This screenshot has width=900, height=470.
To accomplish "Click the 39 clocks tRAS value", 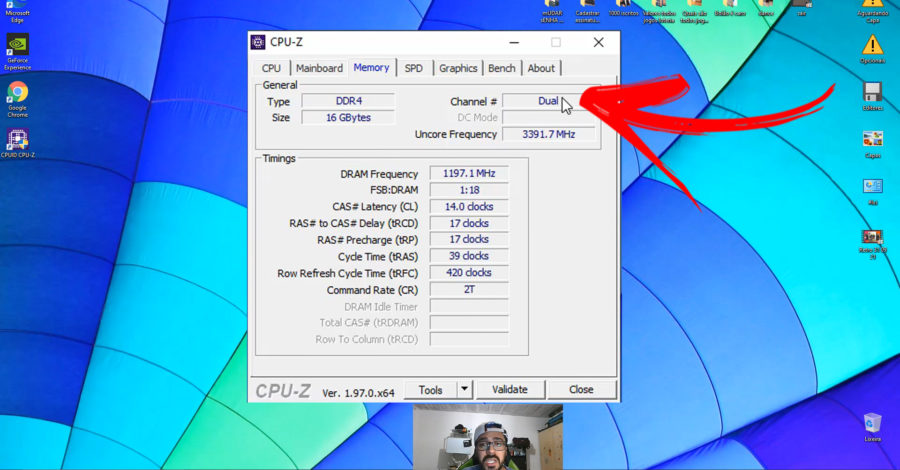I will point(469,256).
